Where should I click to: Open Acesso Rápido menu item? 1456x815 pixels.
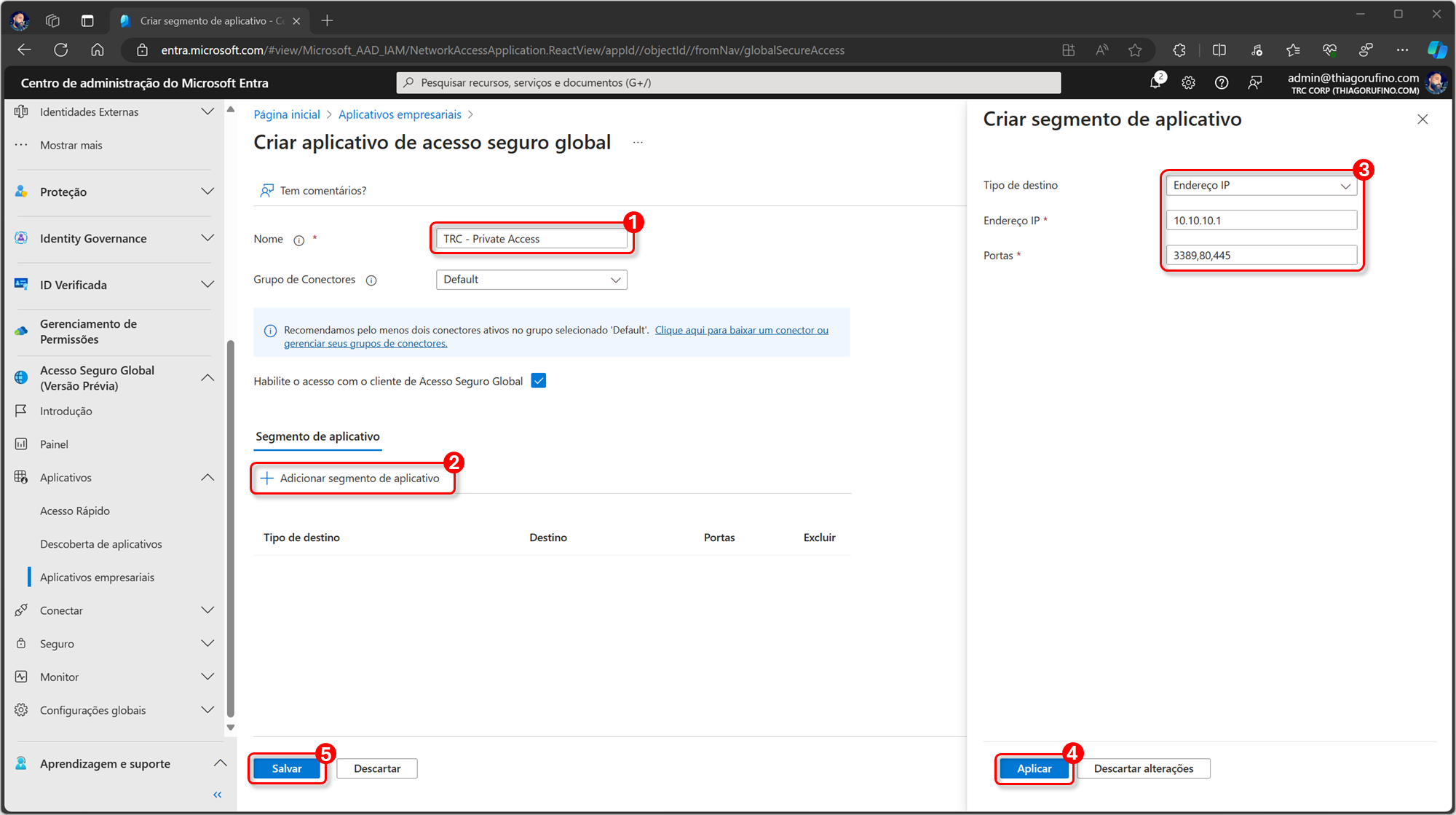point(75,511)
